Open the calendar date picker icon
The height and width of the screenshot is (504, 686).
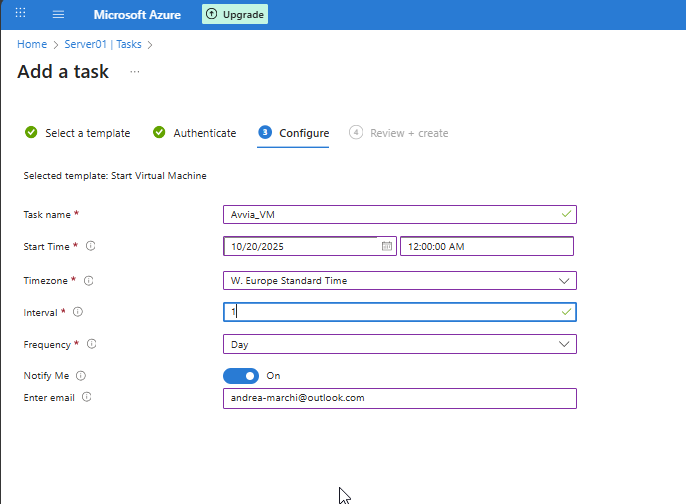coord(387,246)
